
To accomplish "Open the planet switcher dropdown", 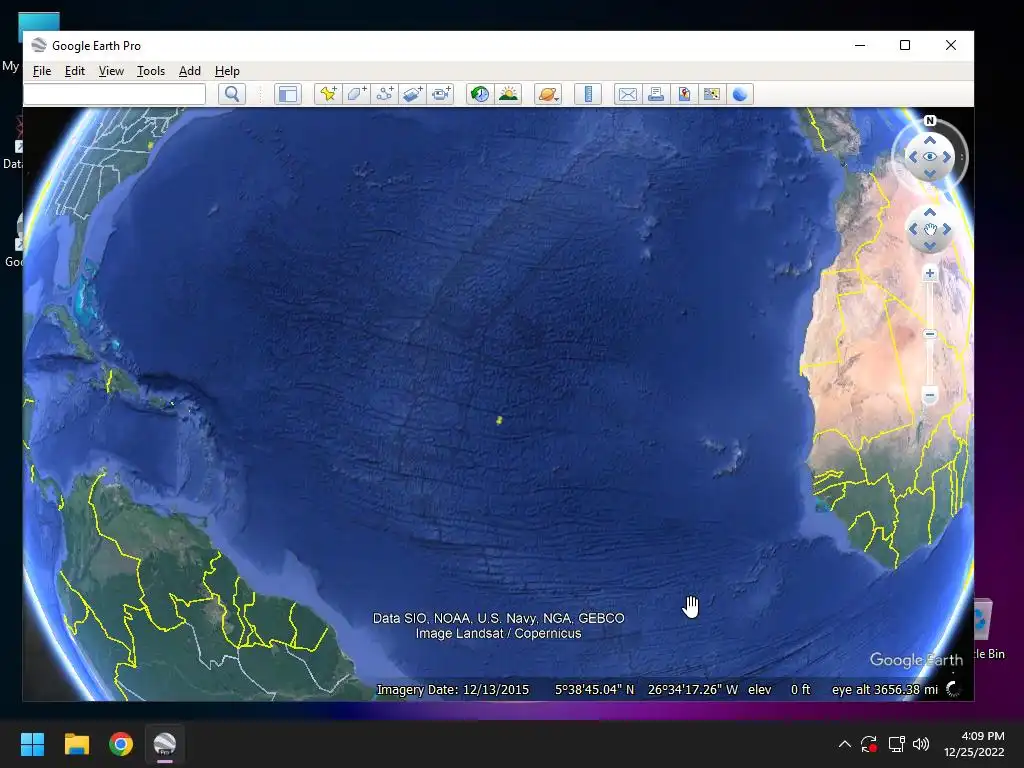I will (x=548, y=94).
